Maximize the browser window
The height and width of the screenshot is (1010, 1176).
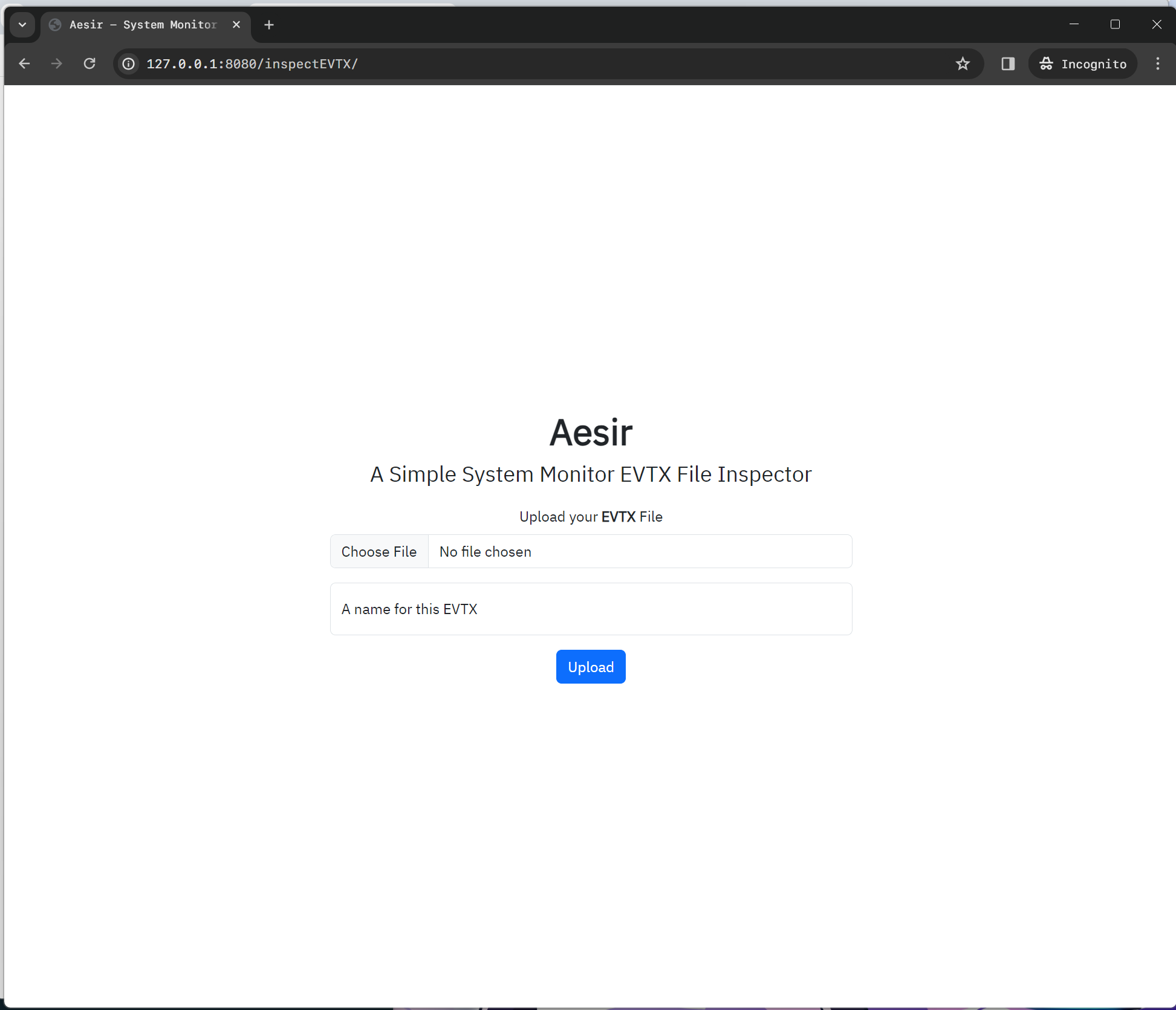pyautogui.click(x=1115, y=25)
